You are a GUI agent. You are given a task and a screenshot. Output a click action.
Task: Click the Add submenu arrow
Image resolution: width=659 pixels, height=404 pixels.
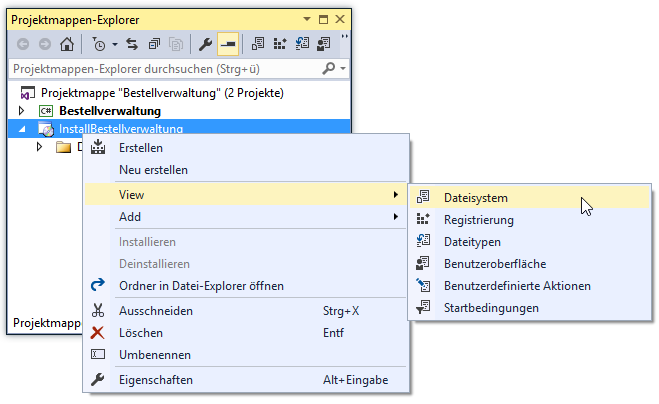[x=395, y=217]
